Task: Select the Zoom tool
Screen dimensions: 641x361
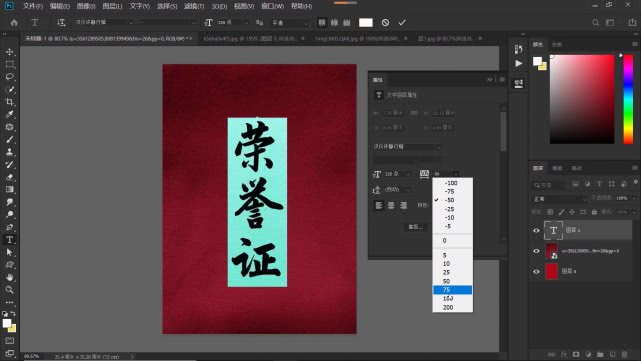Action: tap(9, 290)
